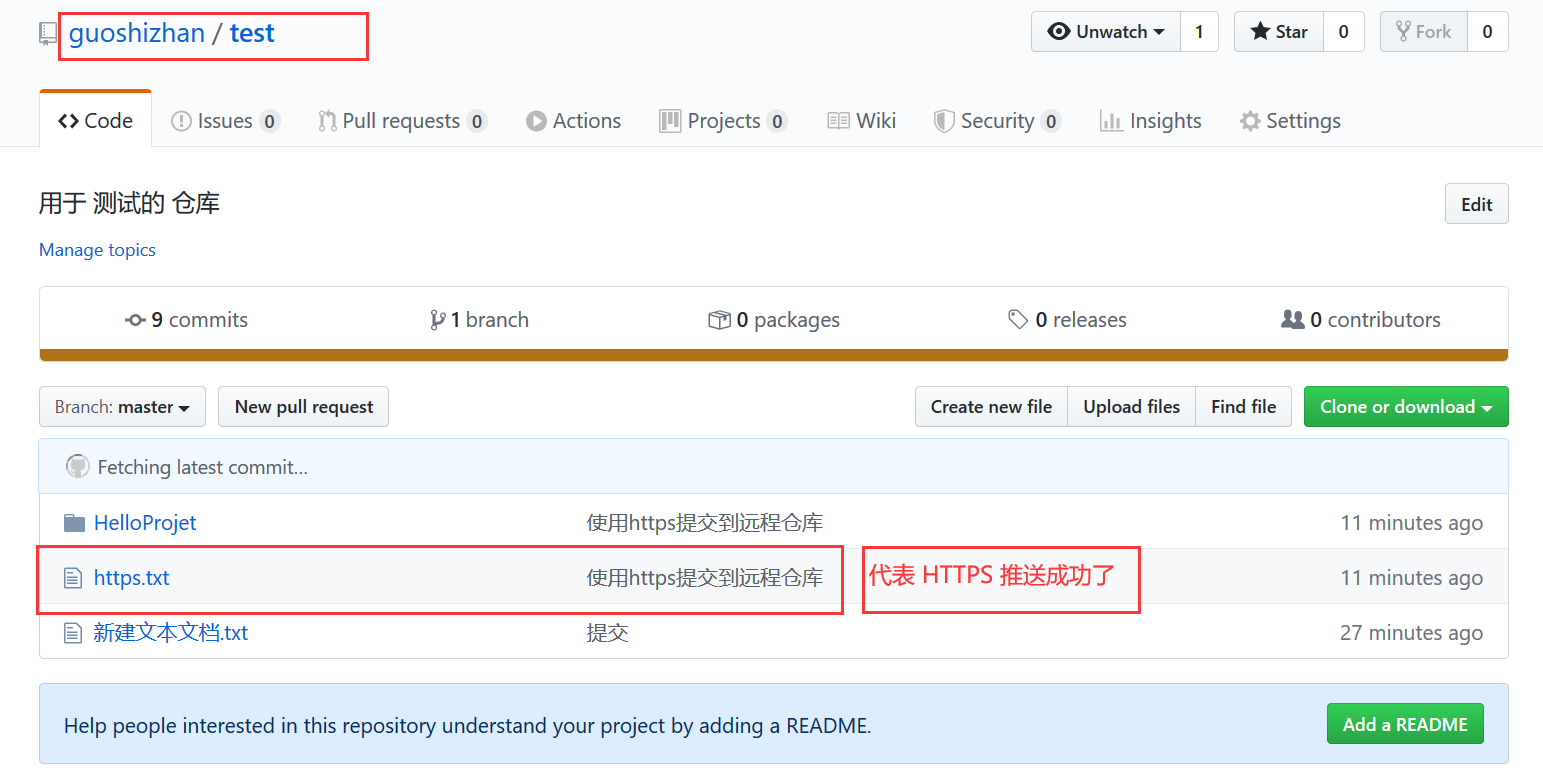Click the branch icon beside 1 branch

coord(437,320)
